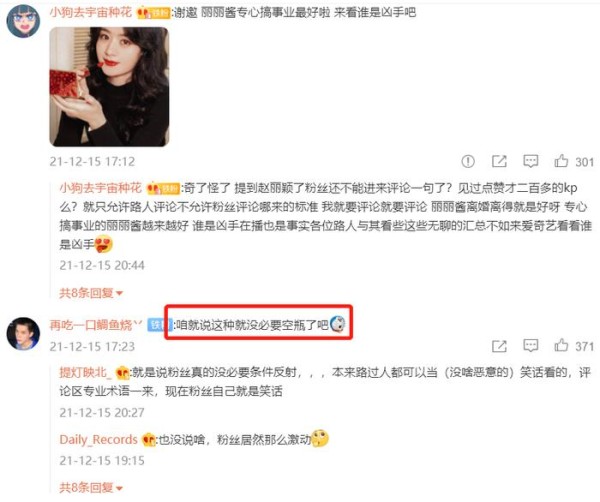Click the report icon on the first comment
The width and height of the screenshot is (600, 502).
click(x=468, y=161)
